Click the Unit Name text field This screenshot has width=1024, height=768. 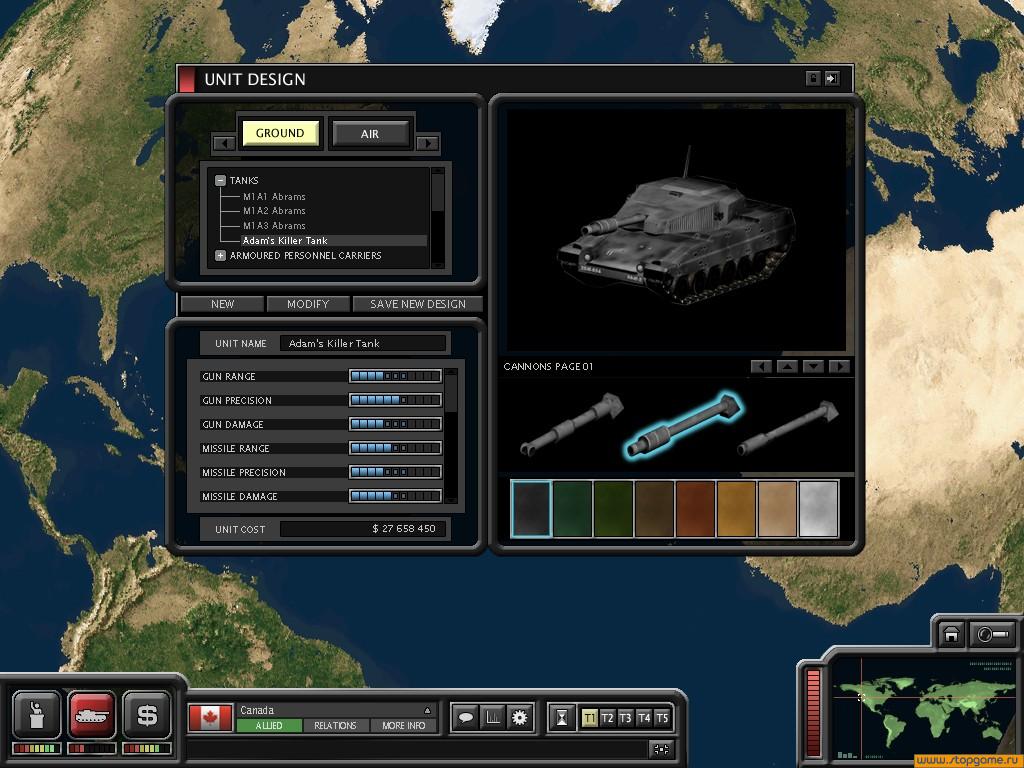[363, 343]
